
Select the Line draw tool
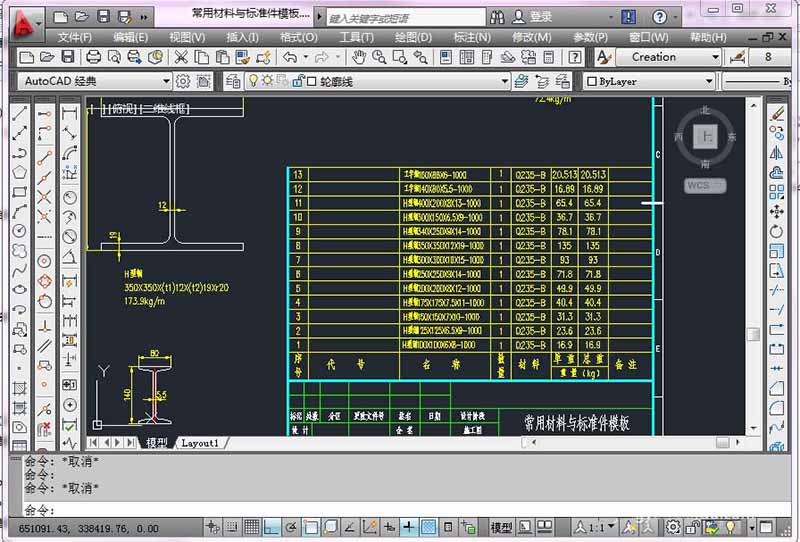click(x=19, y=113)
